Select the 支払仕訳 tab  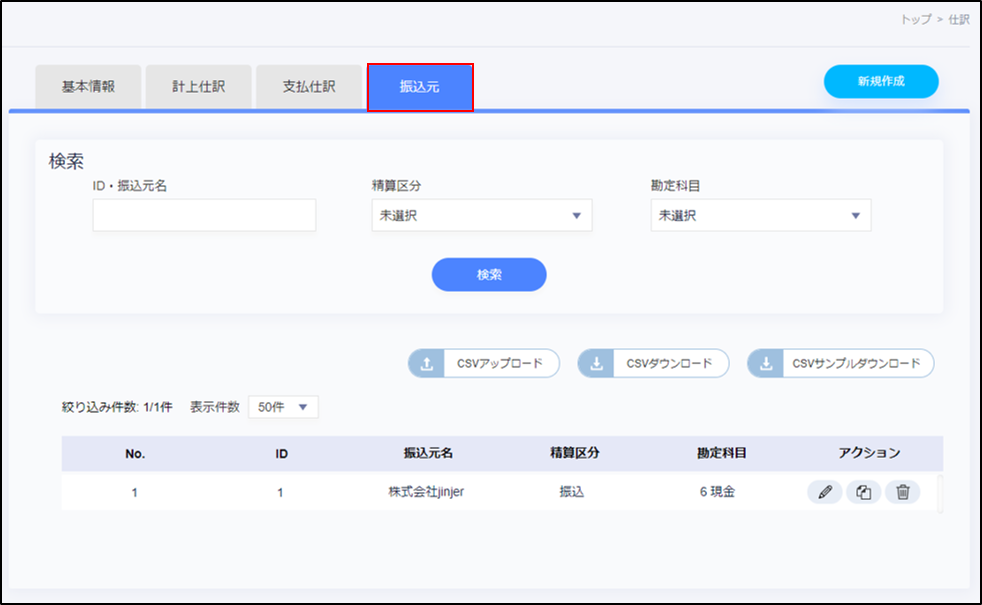pyautogui.click(x=309, y=87)
